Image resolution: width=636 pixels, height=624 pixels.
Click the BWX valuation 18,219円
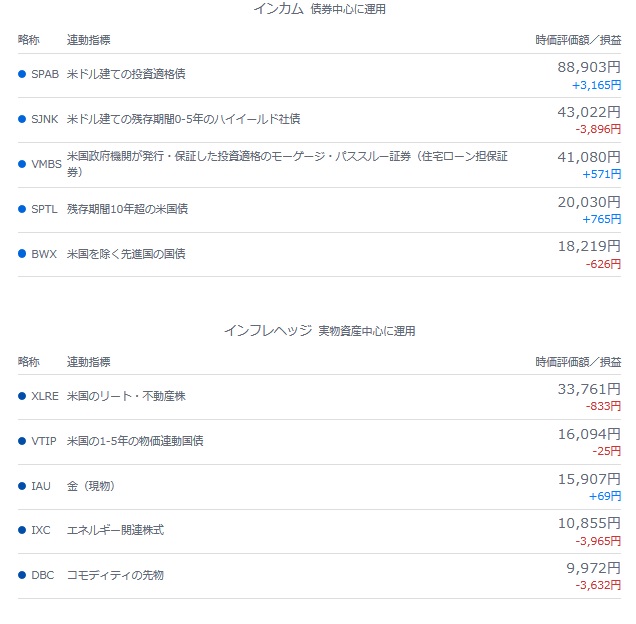tap(589, 247)
